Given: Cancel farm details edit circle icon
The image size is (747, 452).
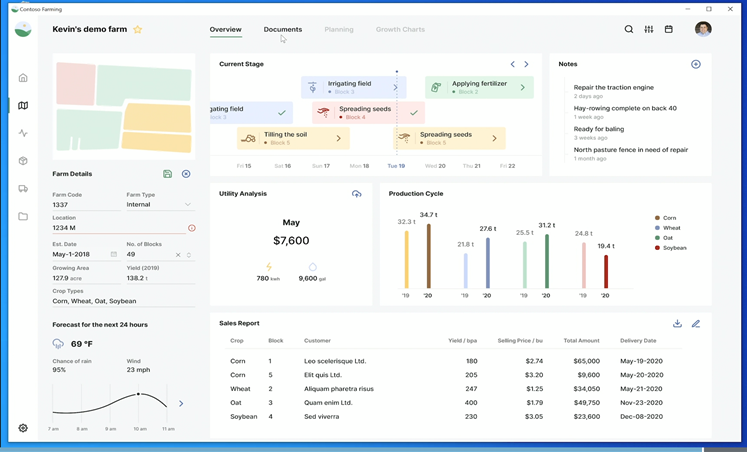Looking at the screenshot, I should tap(186, 174).
